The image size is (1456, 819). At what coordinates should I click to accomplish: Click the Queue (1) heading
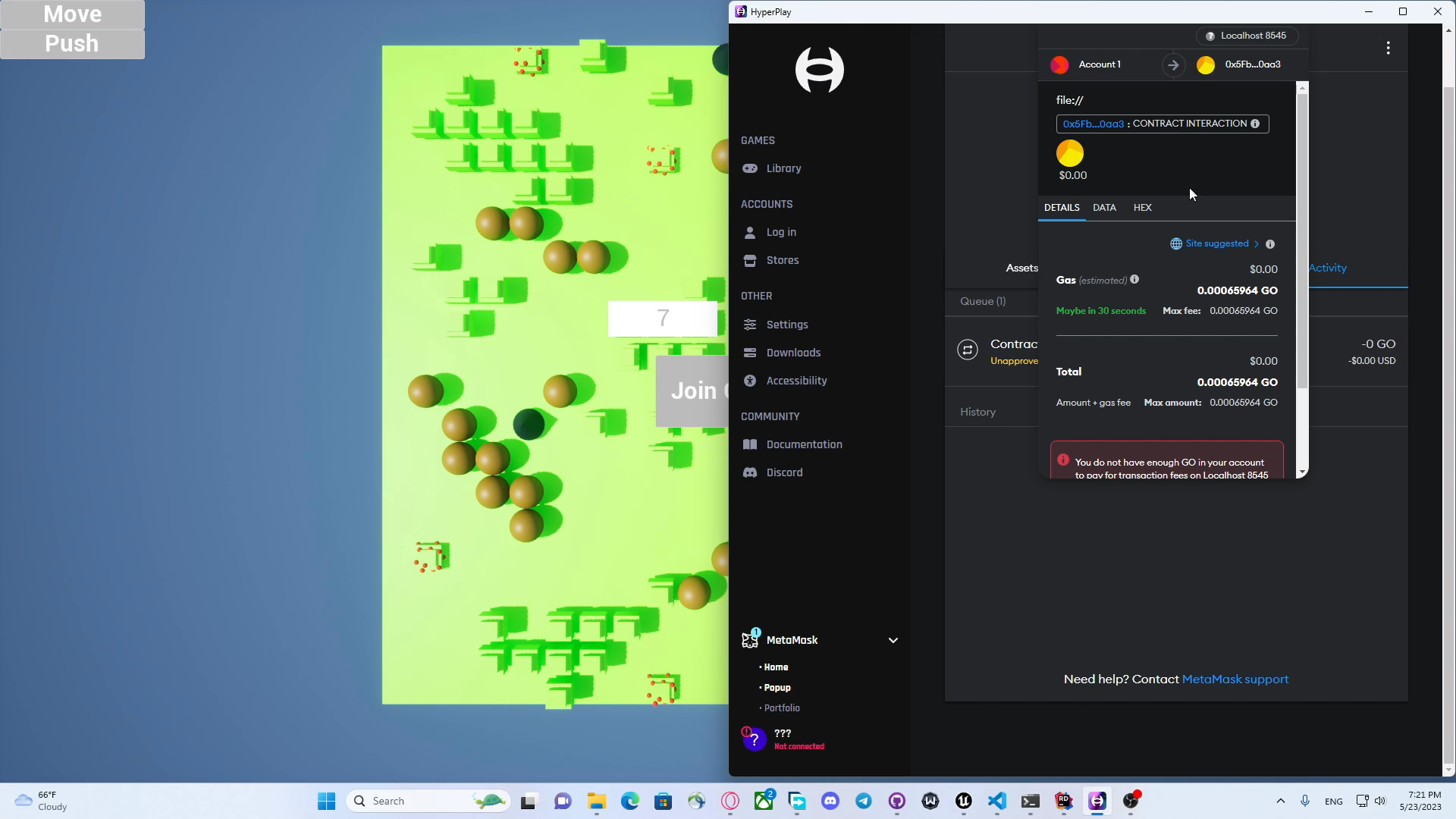click(983, 301)
